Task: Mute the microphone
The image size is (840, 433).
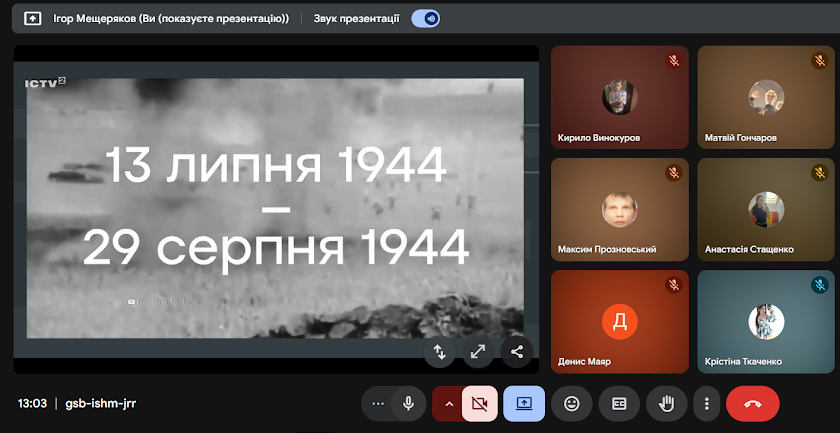Action: pyautogui.click(x=408, y=403)
